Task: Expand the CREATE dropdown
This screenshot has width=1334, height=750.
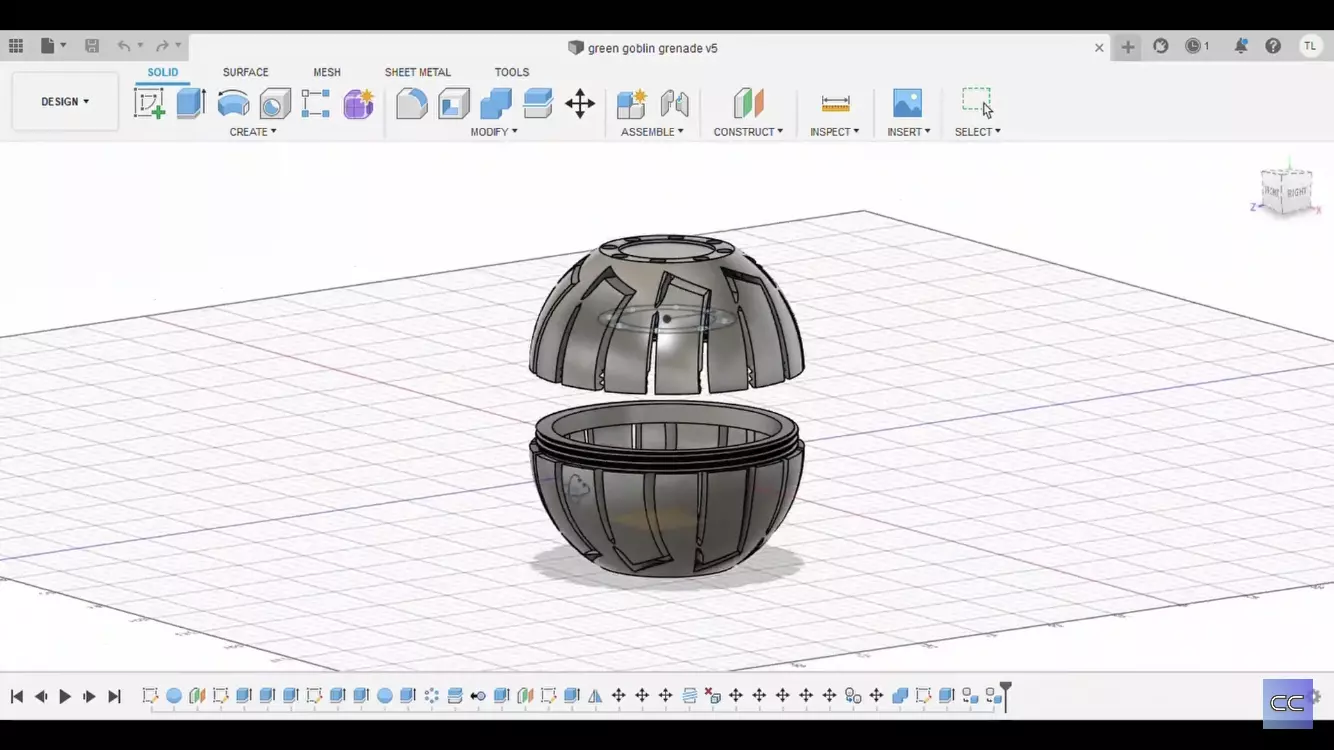Action: coord(253,132)
